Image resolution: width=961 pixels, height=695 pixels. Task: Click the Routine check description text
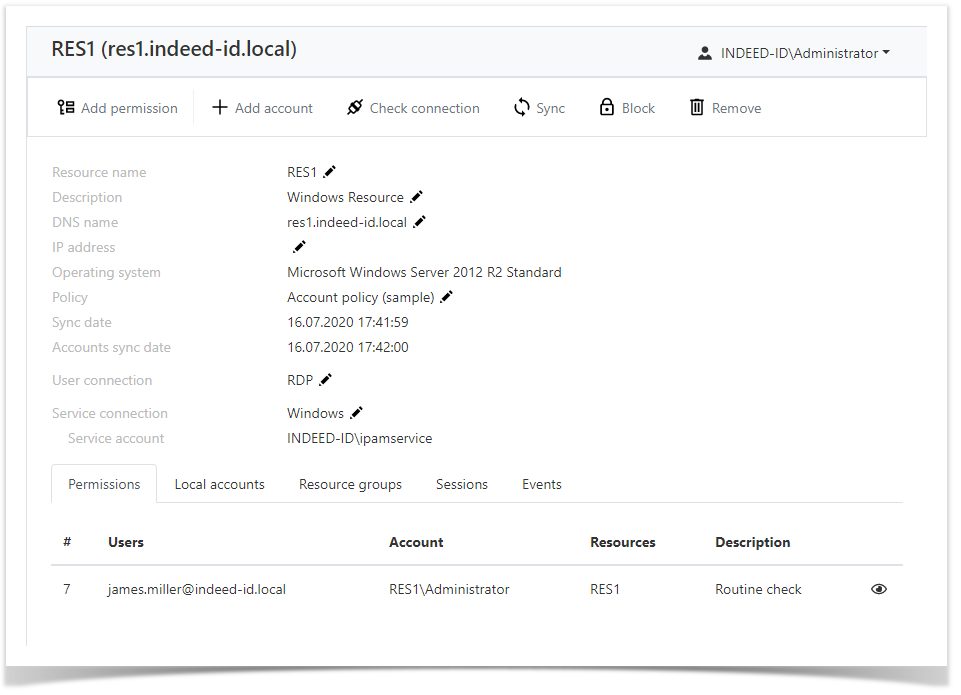click(757, 589)
